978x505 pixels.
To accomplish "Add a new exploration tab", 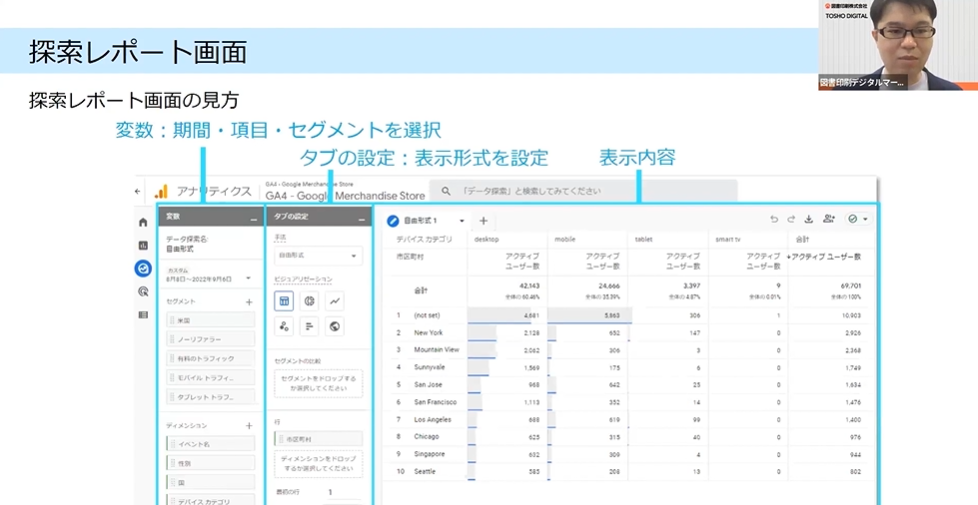I will (x=483, y=221).
